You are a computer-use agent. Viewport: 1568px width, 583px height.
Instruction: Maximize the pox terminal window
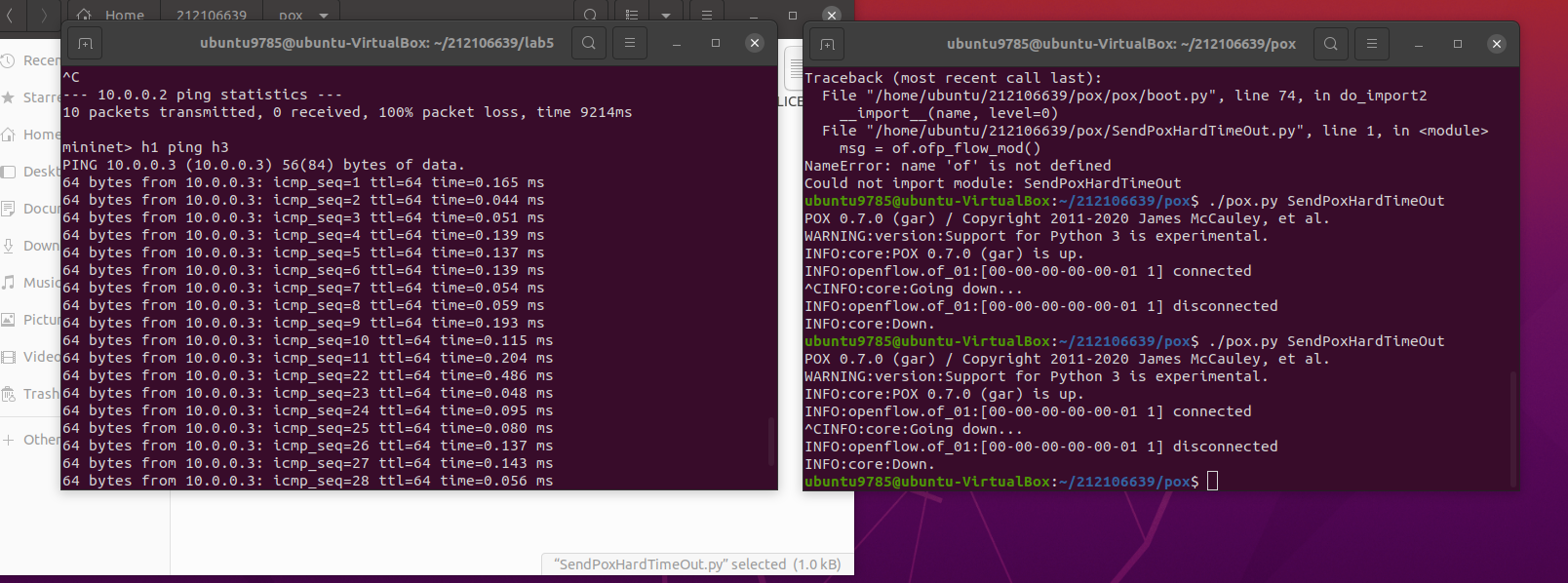click(x=1458, y=43)
